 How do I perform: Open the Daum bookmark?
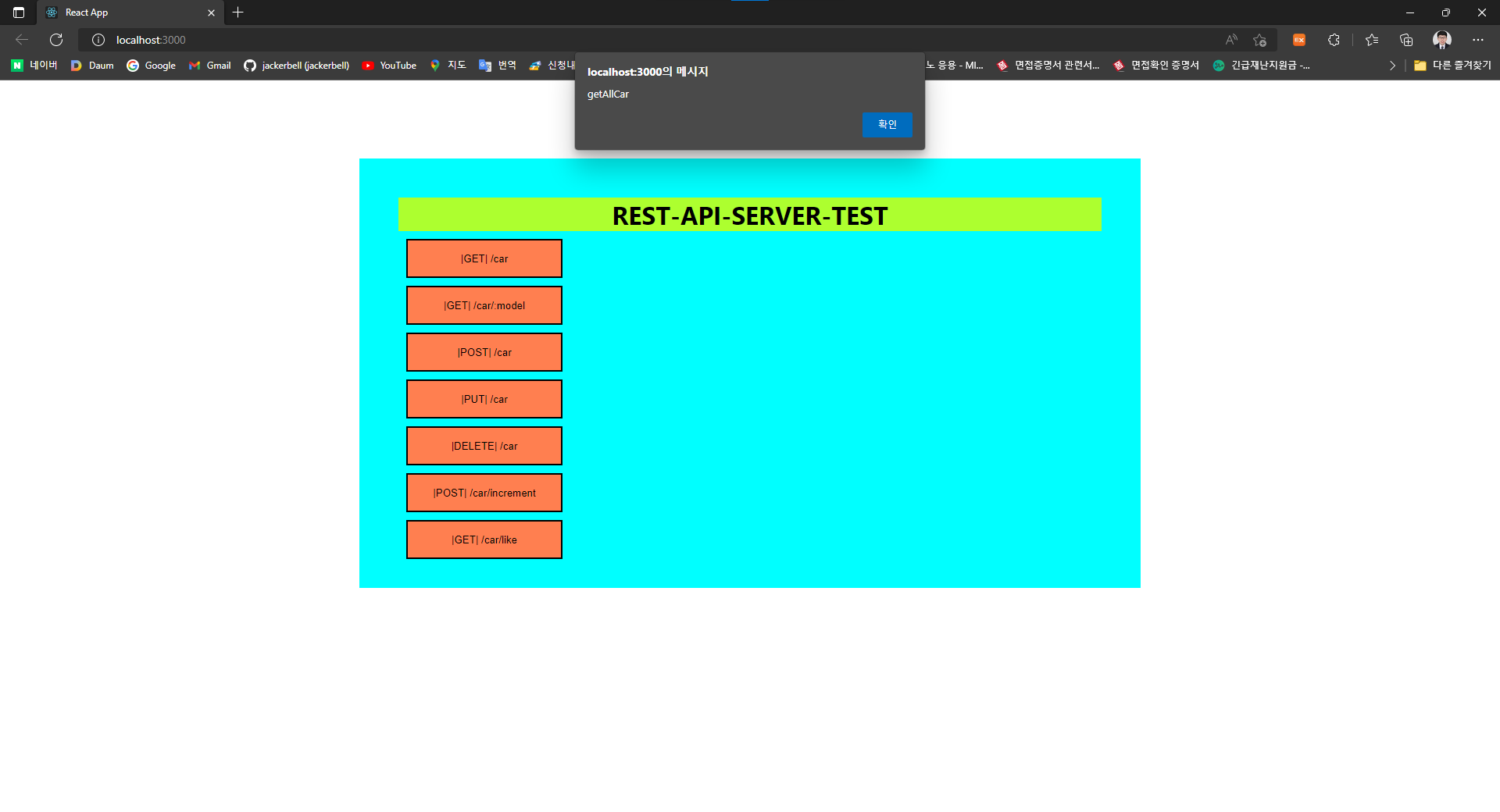(x=92, y=66)
